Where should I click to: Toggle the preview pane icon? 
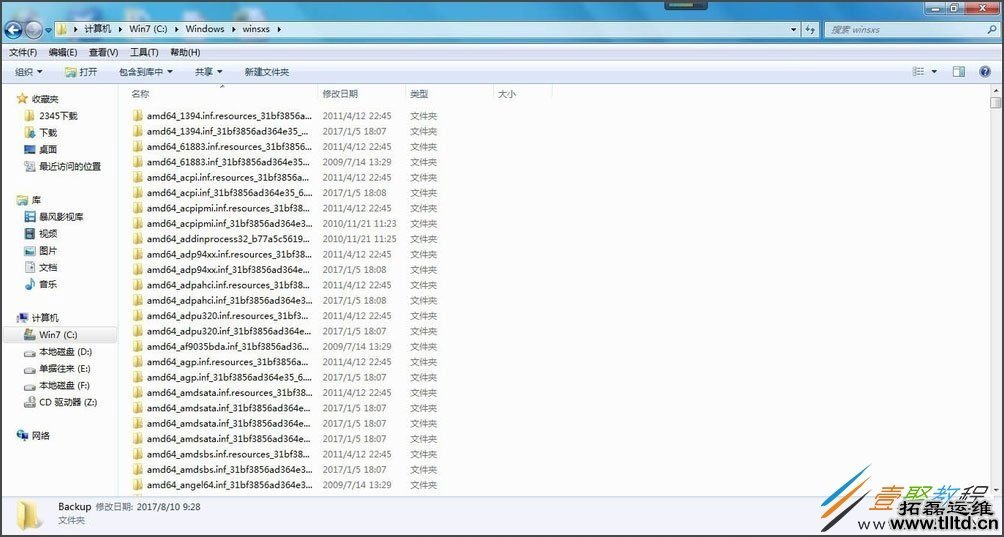959,72
